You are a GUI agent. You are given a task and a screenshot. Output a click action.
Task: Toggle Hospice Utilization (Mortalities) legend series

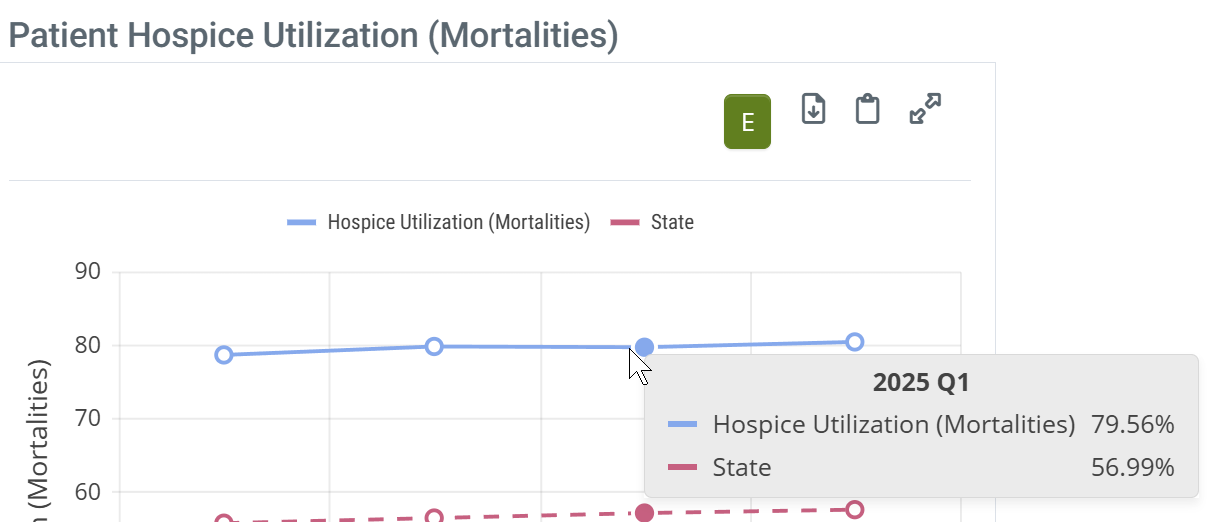[458, 222]
